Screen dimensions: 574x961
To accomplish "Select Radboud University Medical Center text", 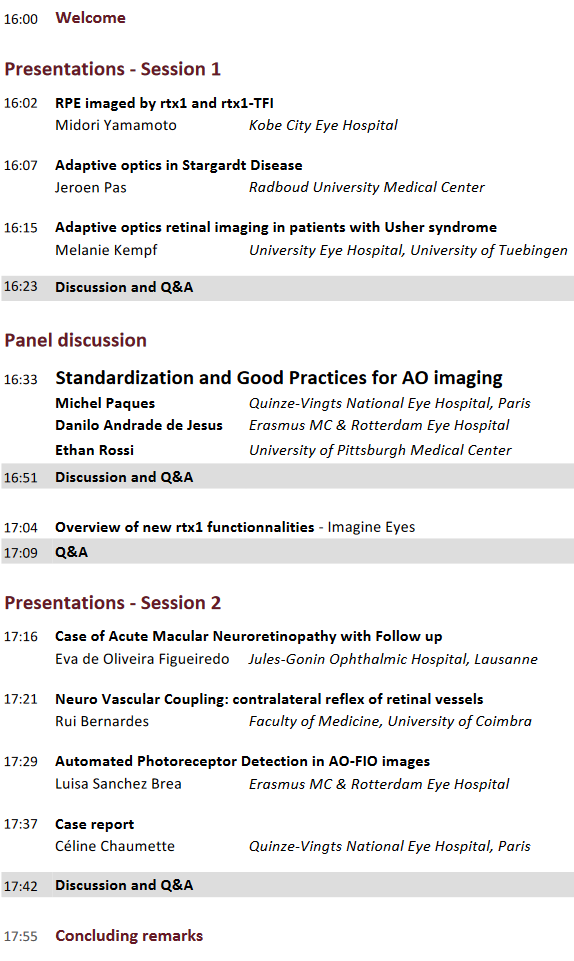I will [366, 187].
